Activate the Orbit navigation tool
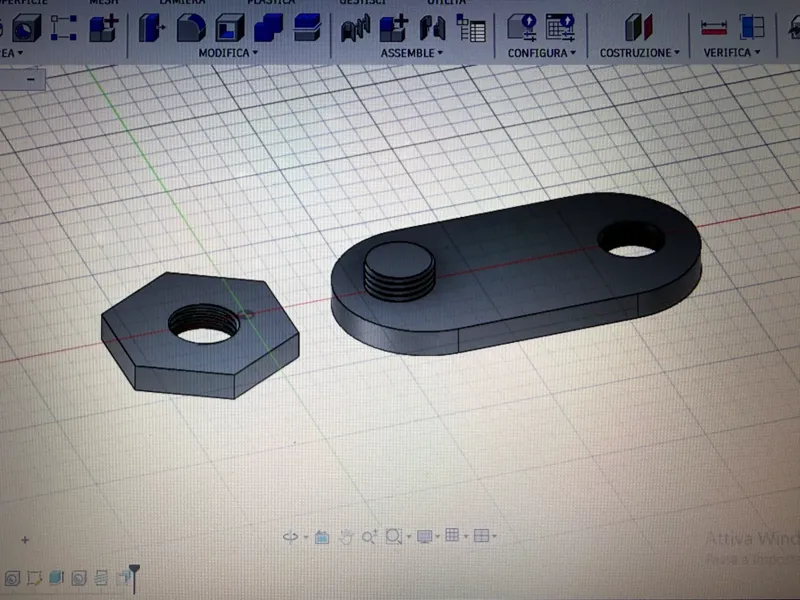The image size is (800, 600). pyautogui.click(x=291, y=537)
